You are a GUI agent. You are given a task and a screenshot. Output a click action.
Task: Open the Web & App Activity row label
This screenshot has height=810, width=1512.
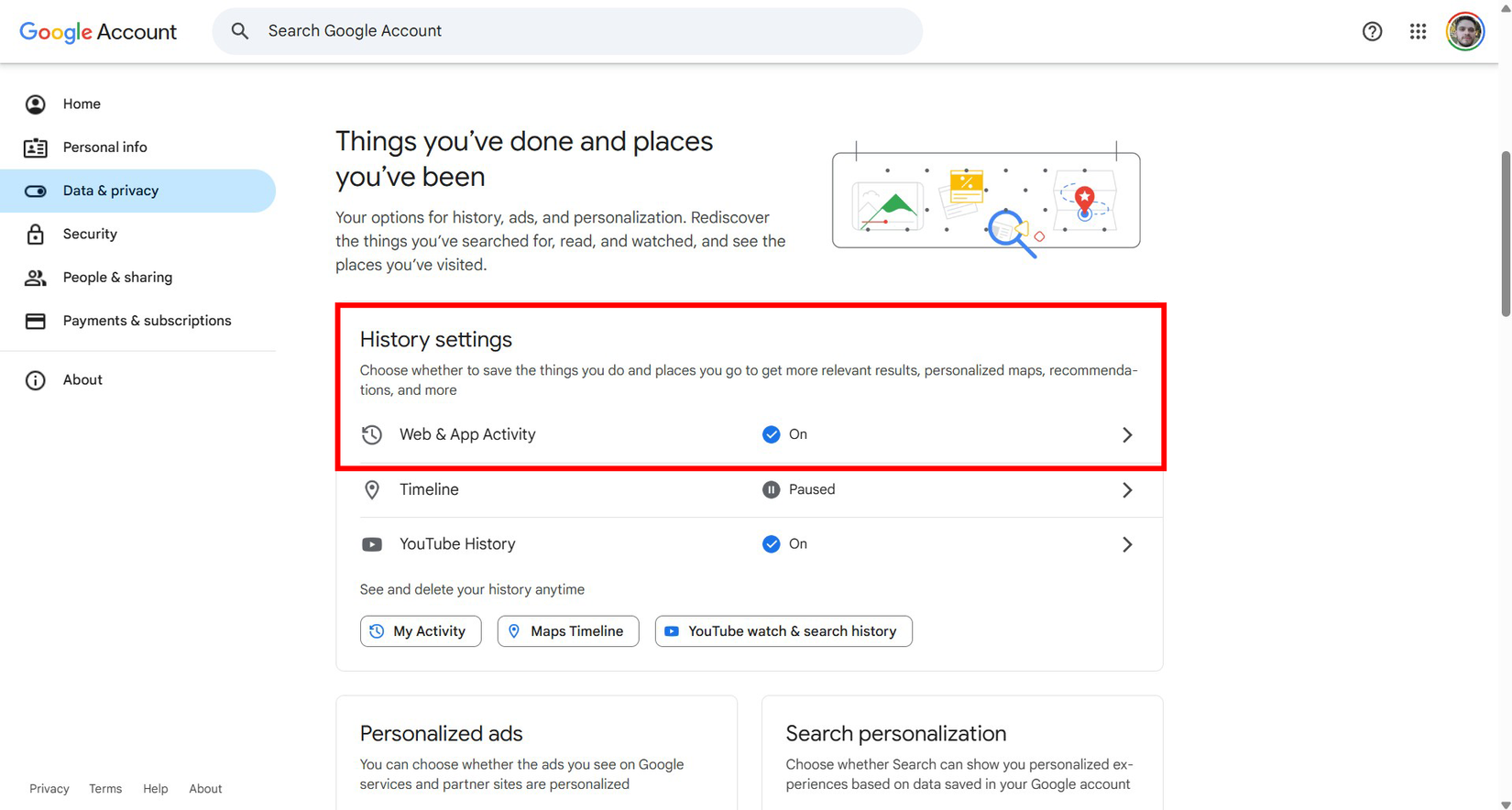pos(467,434)
